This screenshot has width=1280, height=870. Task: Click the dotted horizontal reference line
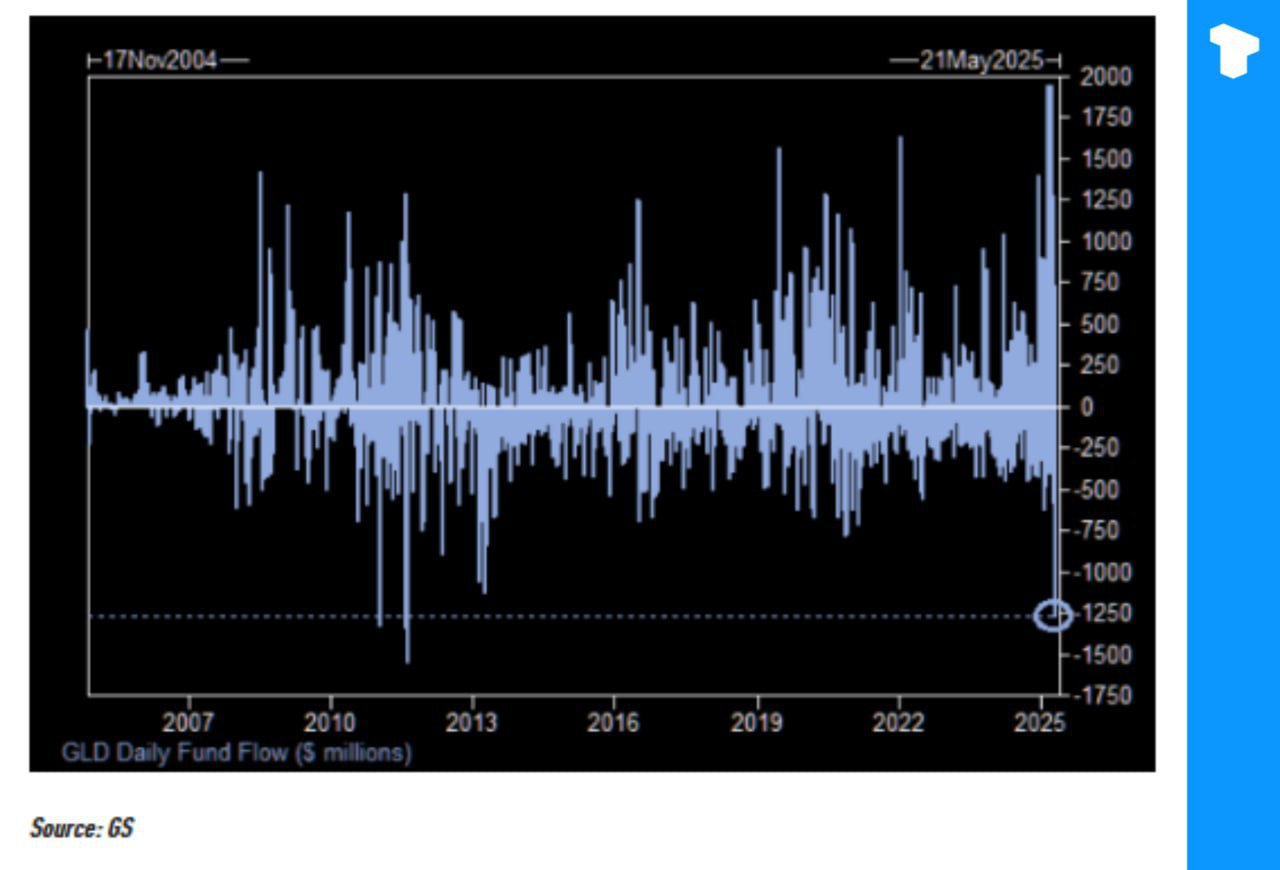tap(600, 616)
